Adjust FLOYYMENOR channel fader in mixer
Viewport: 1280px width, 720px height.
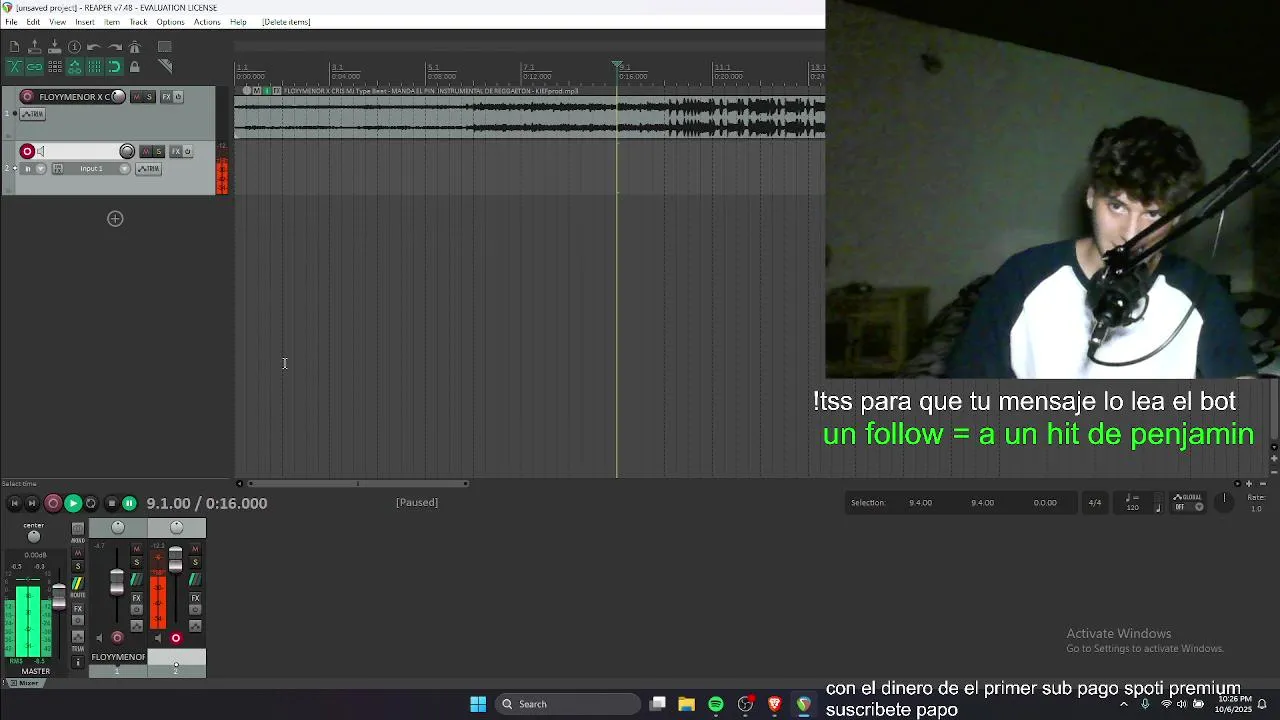pos(117,582)
